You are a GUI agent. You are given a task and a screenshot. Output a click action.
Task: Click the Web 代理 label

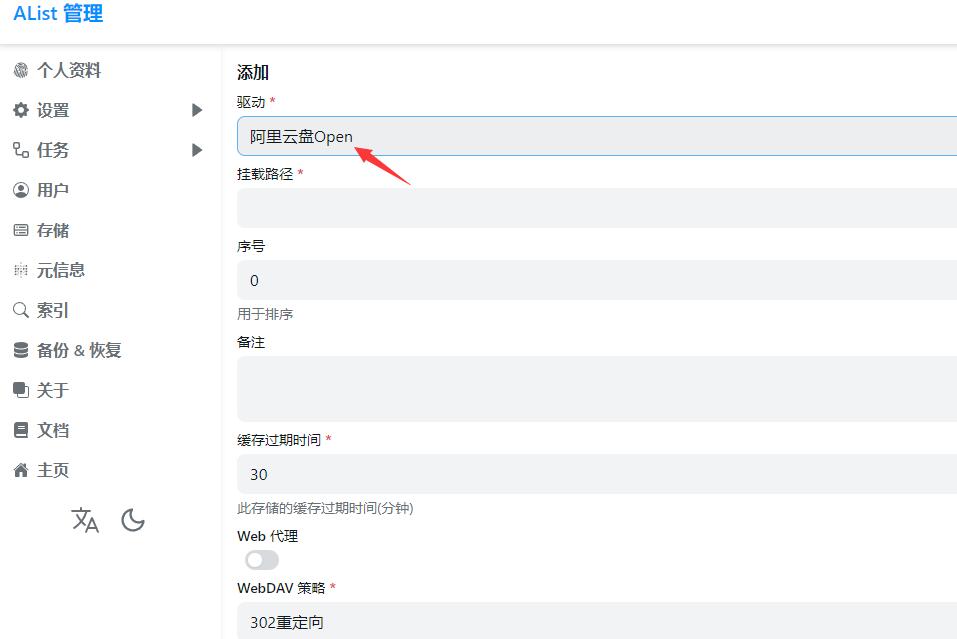point(267,536)
